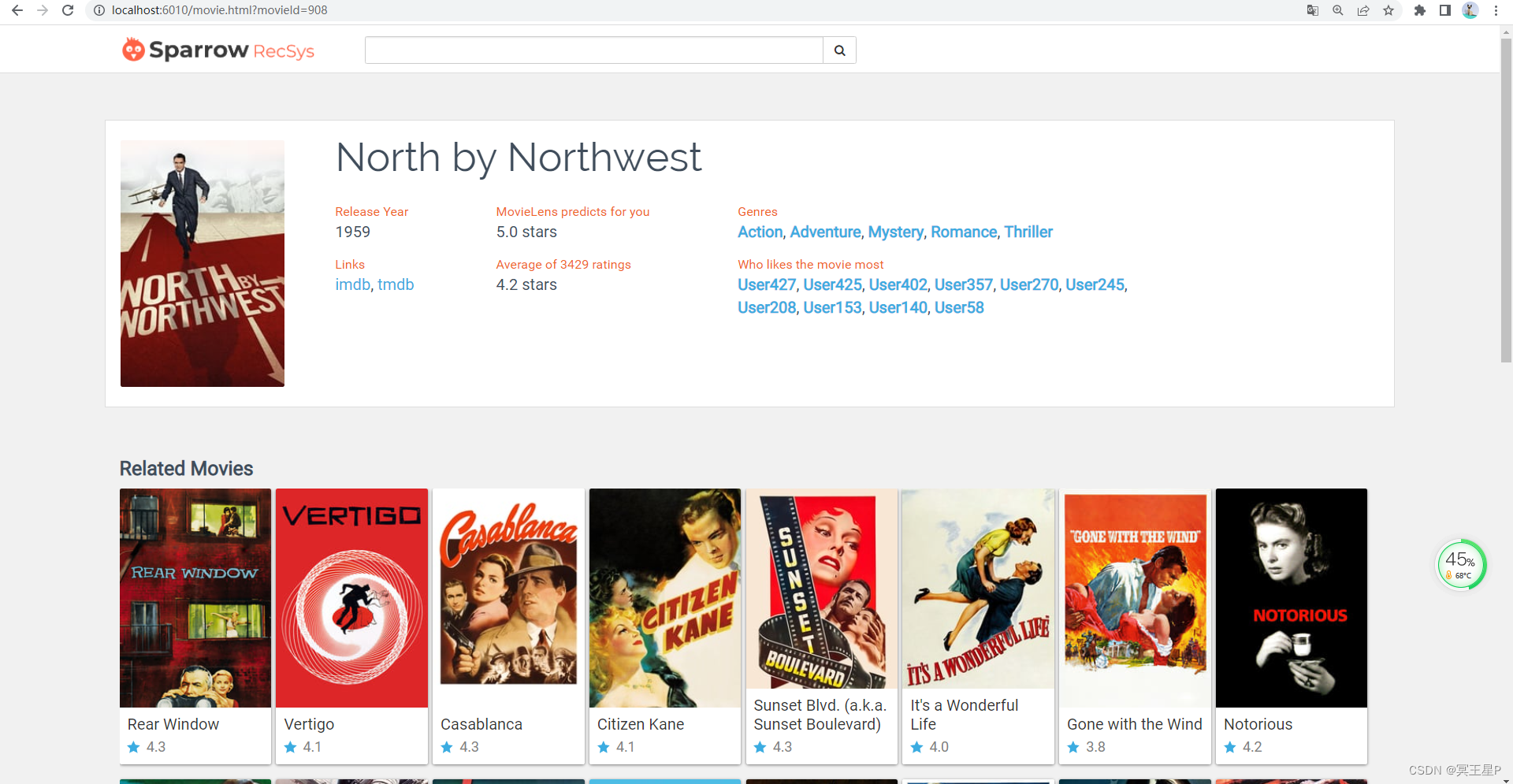The image size is (1513, 784).
Task: Open the Citizen Kane poster
Action: point(665,598)
